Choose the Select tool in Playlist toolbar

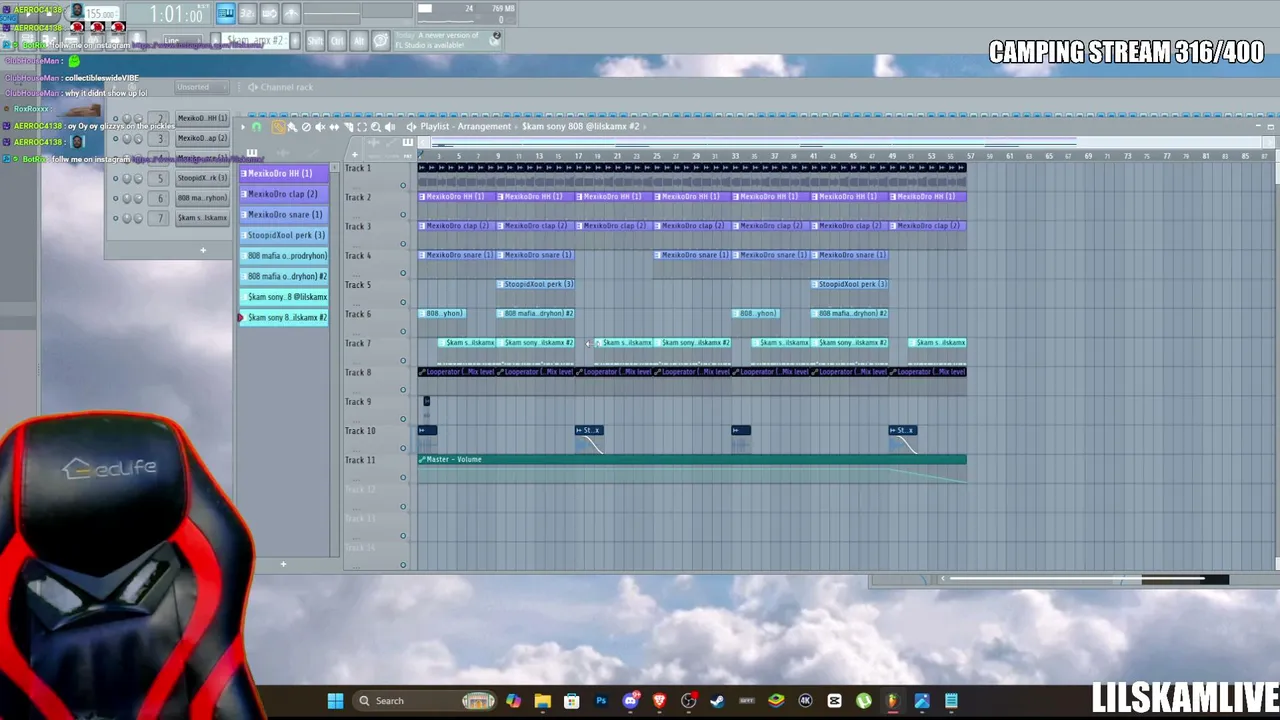pos(362,127)
